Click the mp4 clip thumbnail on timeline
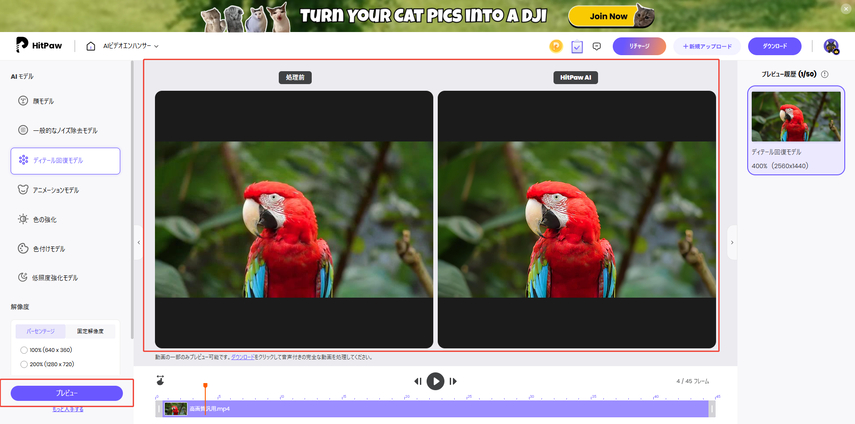The height and width of the screenshot is (424, 855). [176, 409]
